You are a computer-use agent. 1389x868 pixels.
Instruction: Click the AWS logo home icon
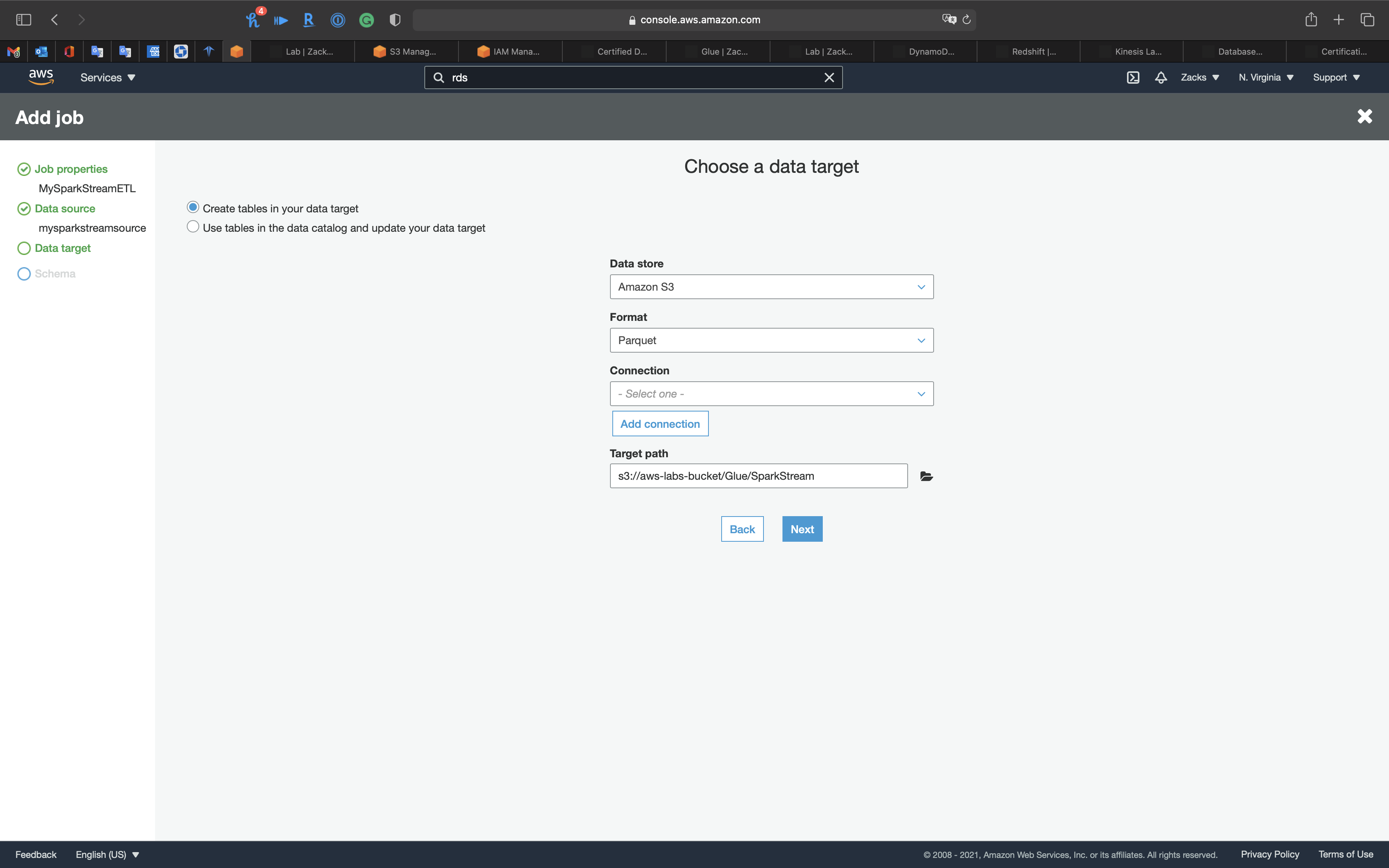[x=41, y=77]
